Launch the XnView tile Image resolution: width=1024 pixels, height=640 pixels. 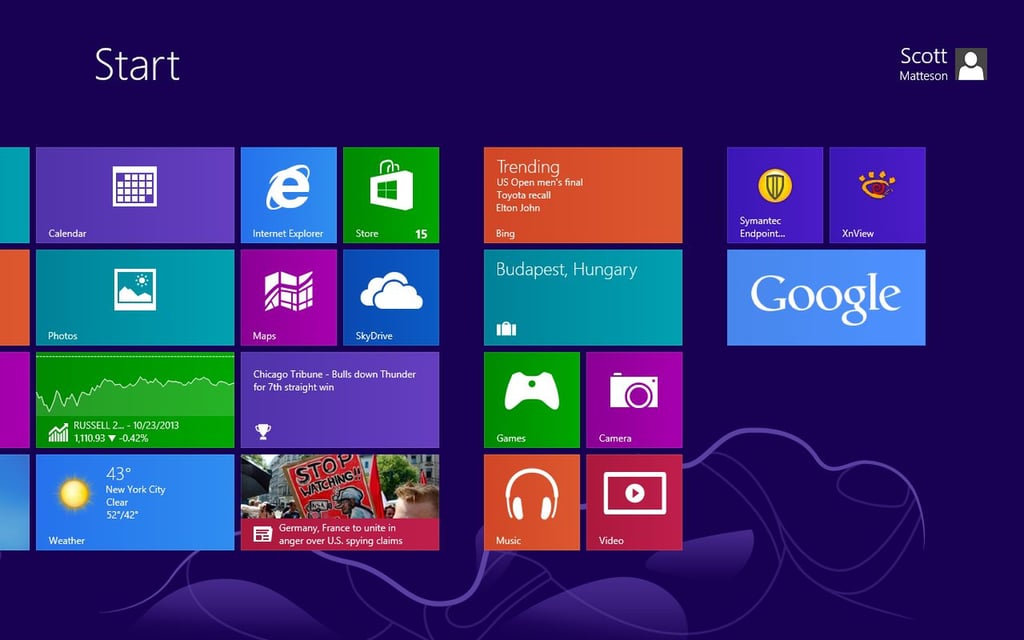click(878, 195)
